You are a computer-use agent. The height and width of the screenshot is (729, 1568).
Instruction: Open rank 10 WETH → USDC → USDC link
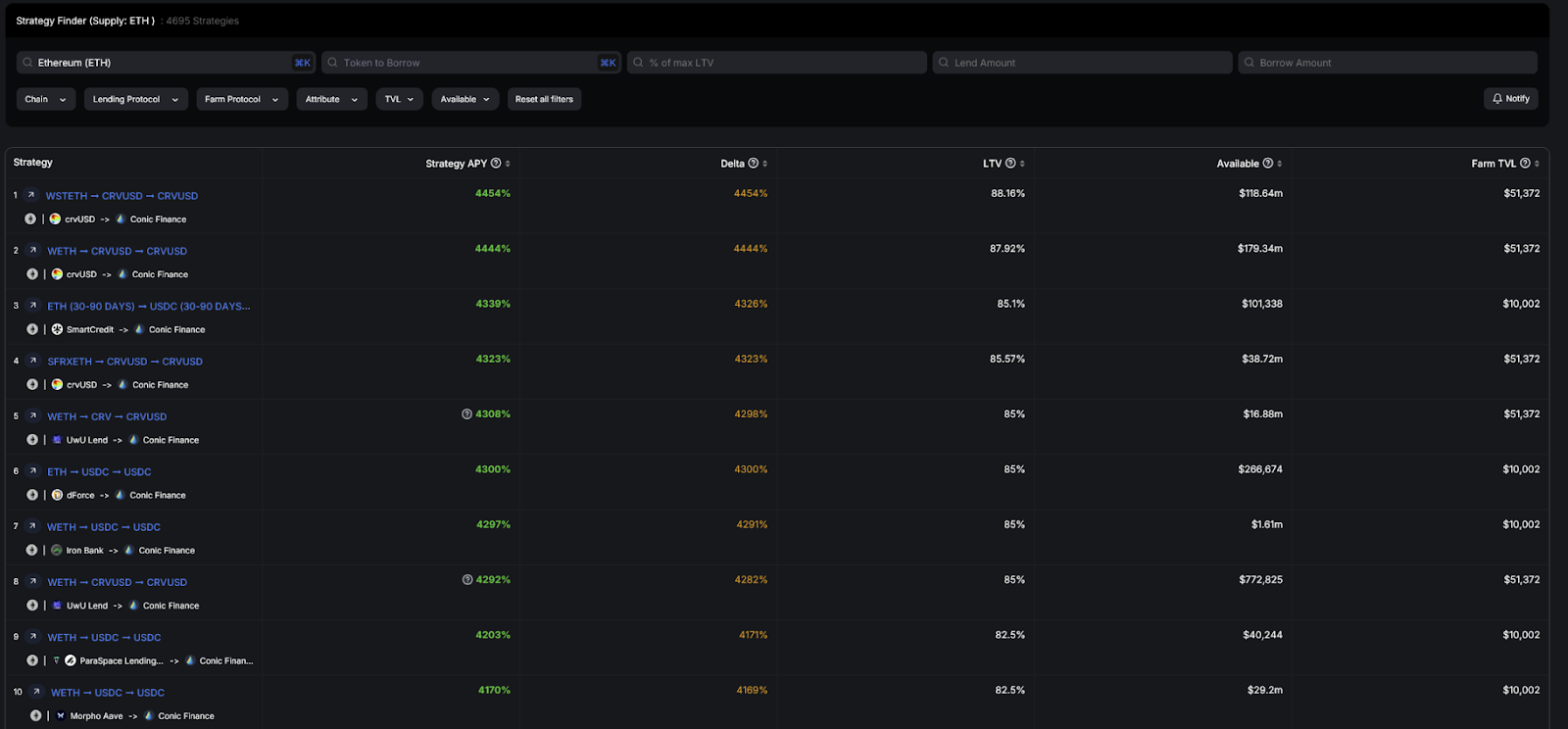point(108,693)
